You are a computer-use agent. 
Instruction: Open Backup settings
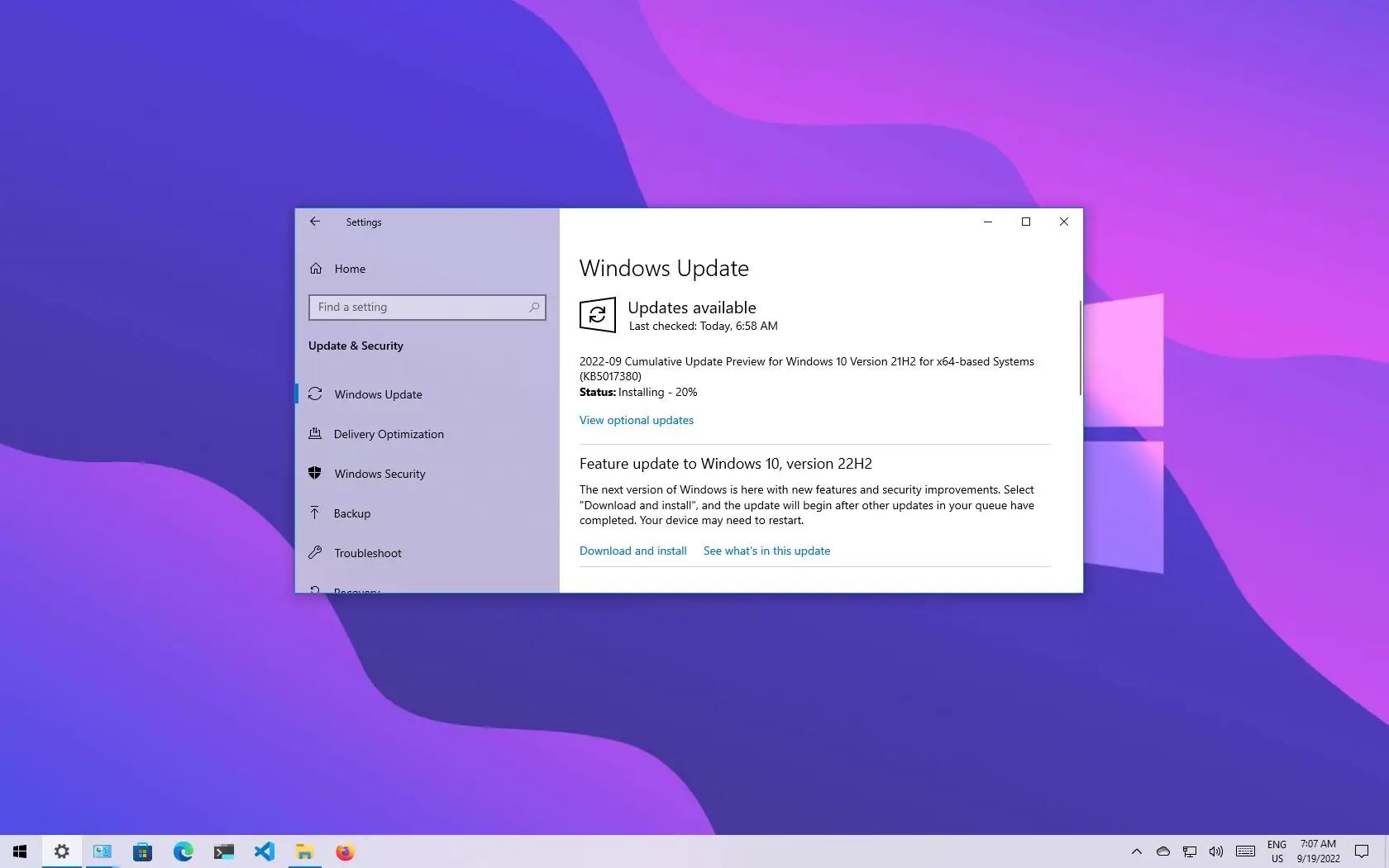pos(427,513)
